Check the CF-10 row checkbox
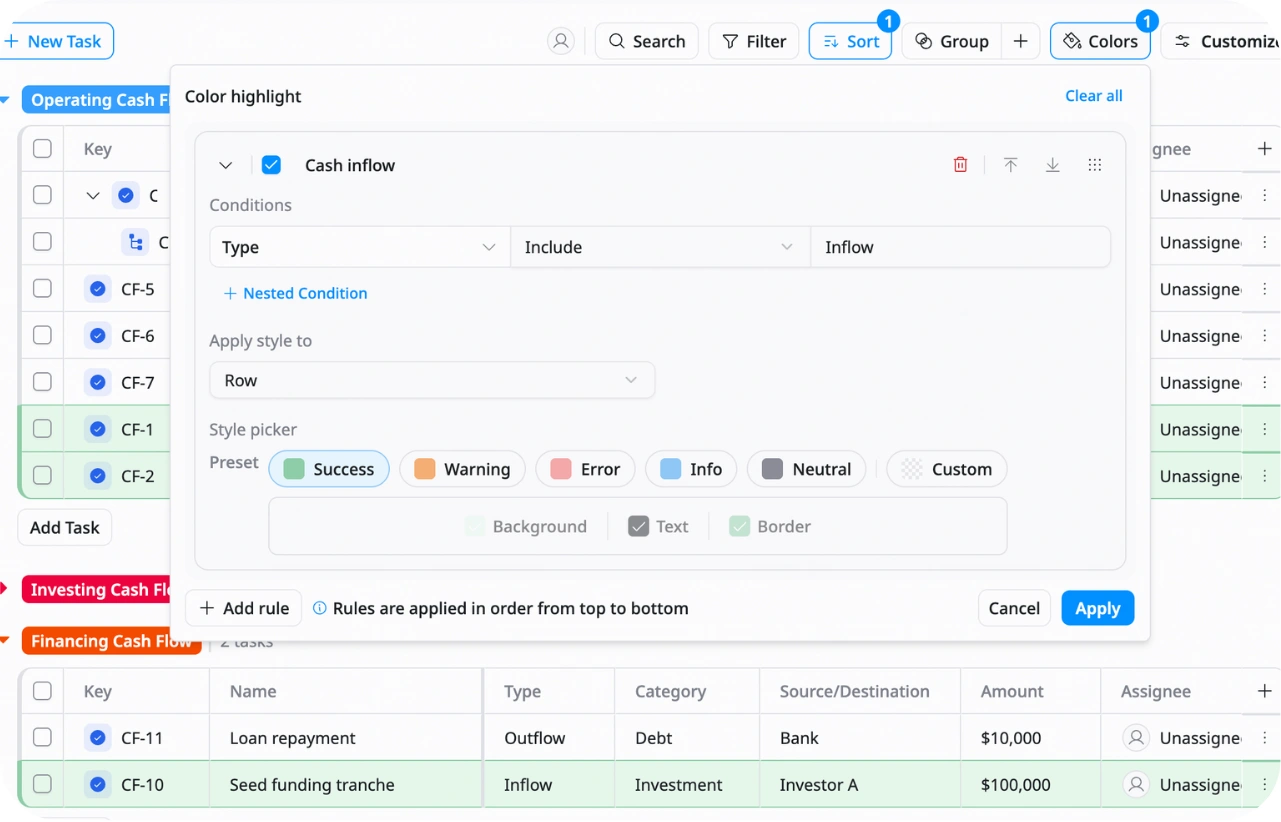Image resolution: width=1281 pixels, height=822 pixels. [x=42, y=785]
